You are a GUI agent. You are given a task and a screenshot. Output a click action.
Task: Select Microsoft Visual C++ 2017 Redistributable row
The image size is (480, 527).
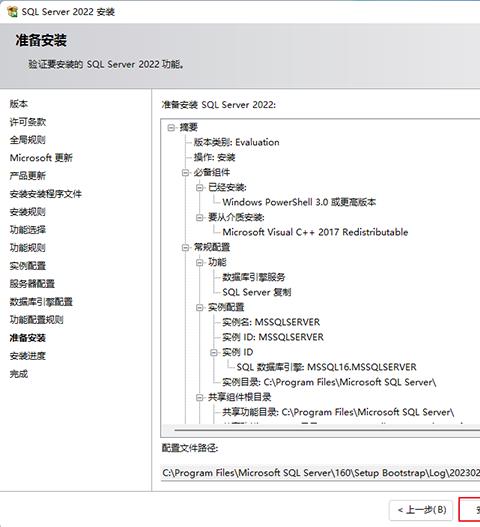(x=315, y=232)
